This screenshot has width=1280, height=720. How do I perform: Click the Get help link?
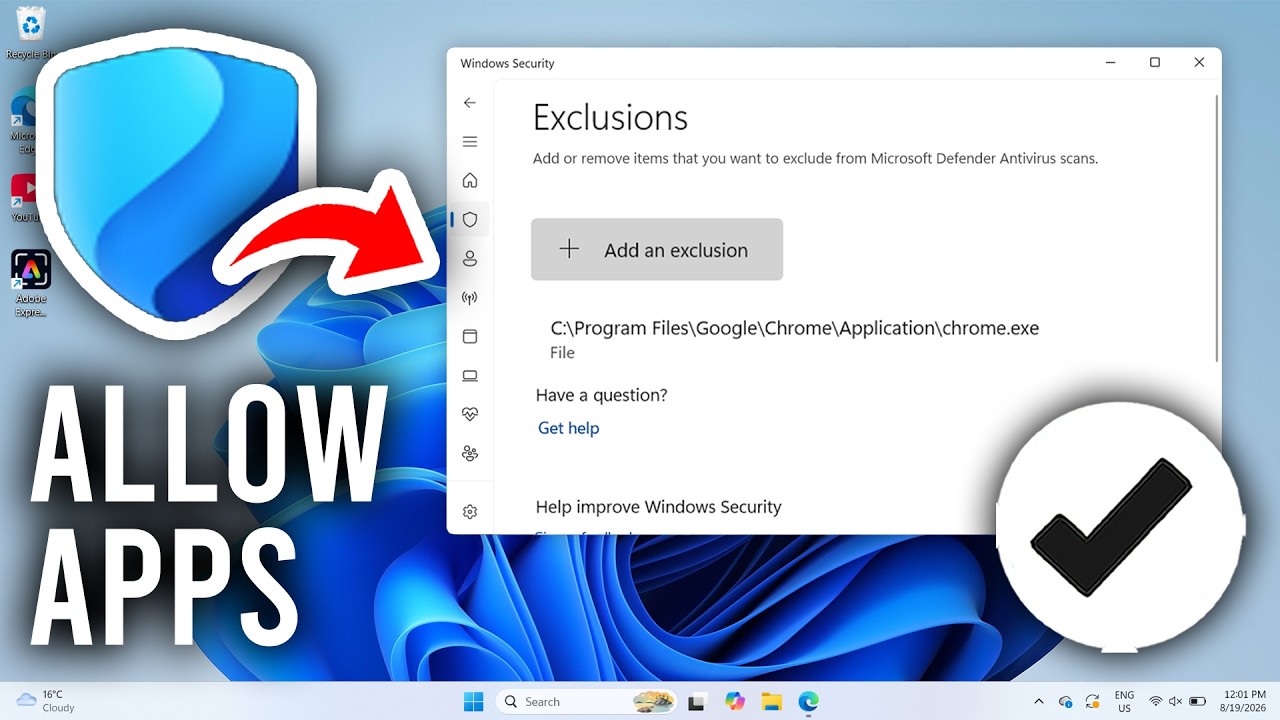coord(568,428)
